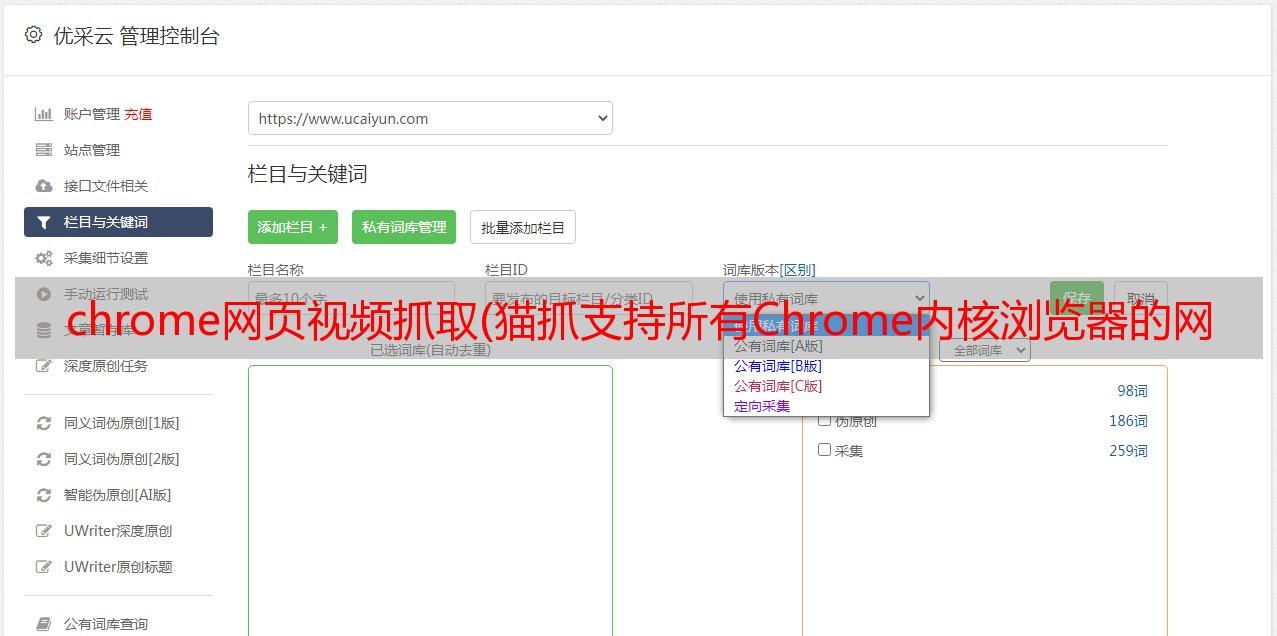
Task: Click the gear icon beside 优采云 管理控制台
Action: click(x=33, y=35)
